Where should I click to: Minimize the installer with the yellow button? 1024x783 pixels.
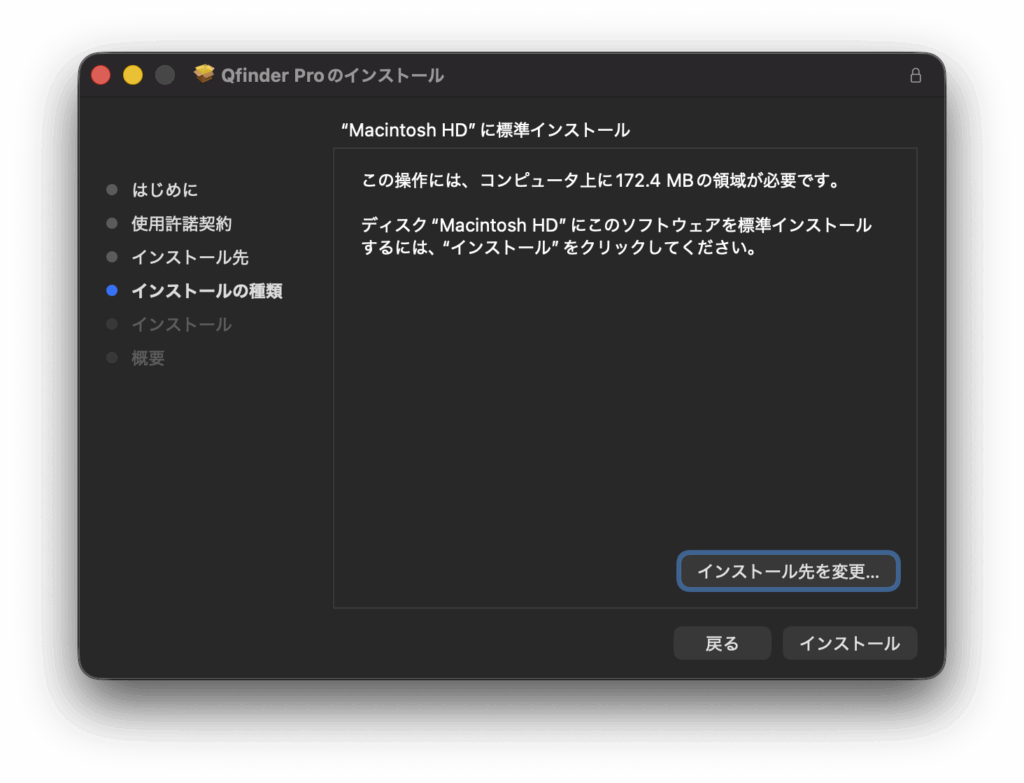132,75
